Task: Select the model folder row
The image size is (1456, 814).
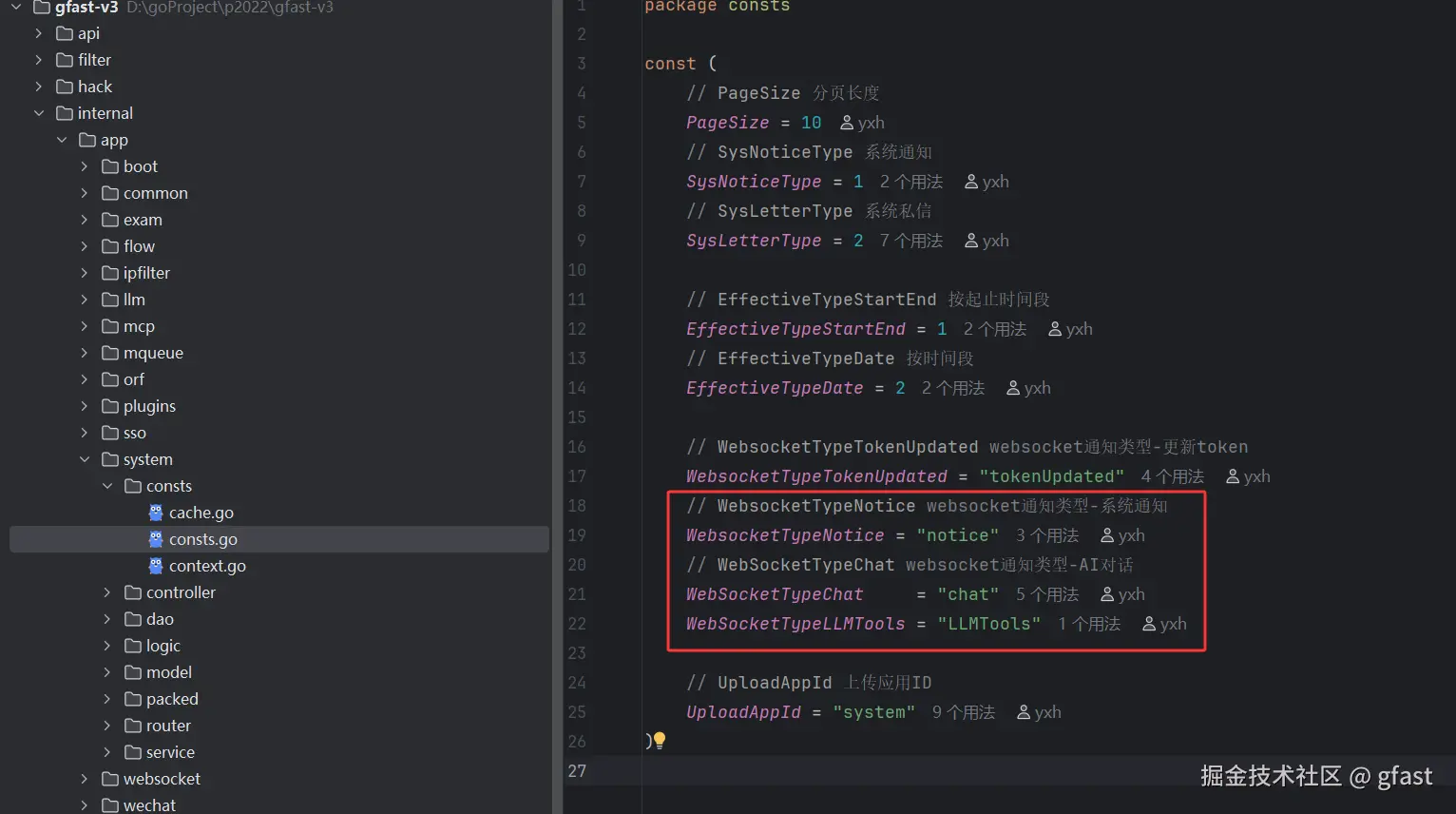Action: [x=279, y=672]
